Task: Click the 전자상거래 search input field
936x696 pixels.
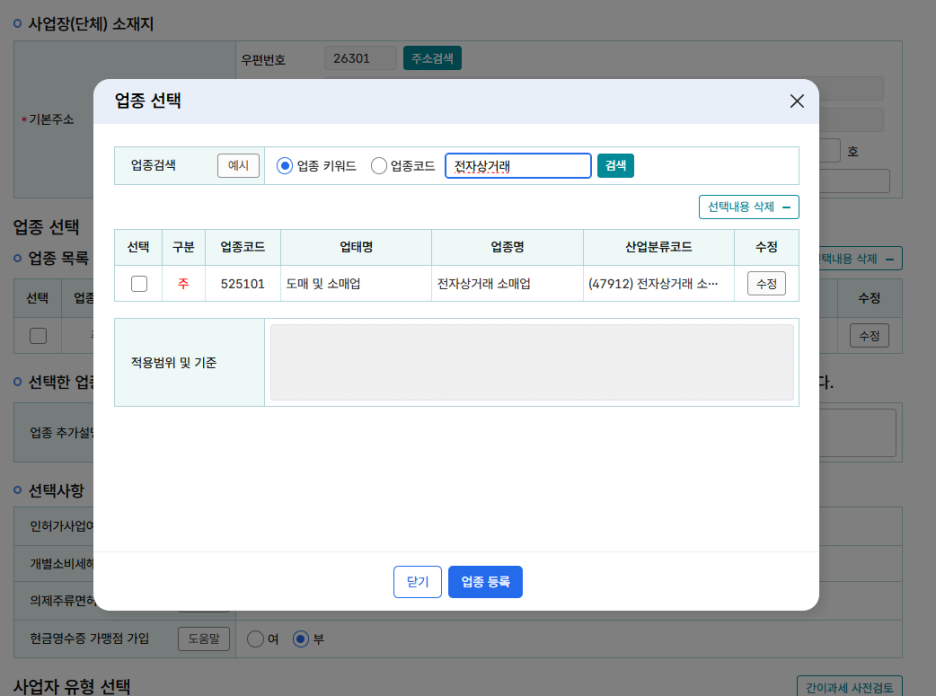Action: 518,166
